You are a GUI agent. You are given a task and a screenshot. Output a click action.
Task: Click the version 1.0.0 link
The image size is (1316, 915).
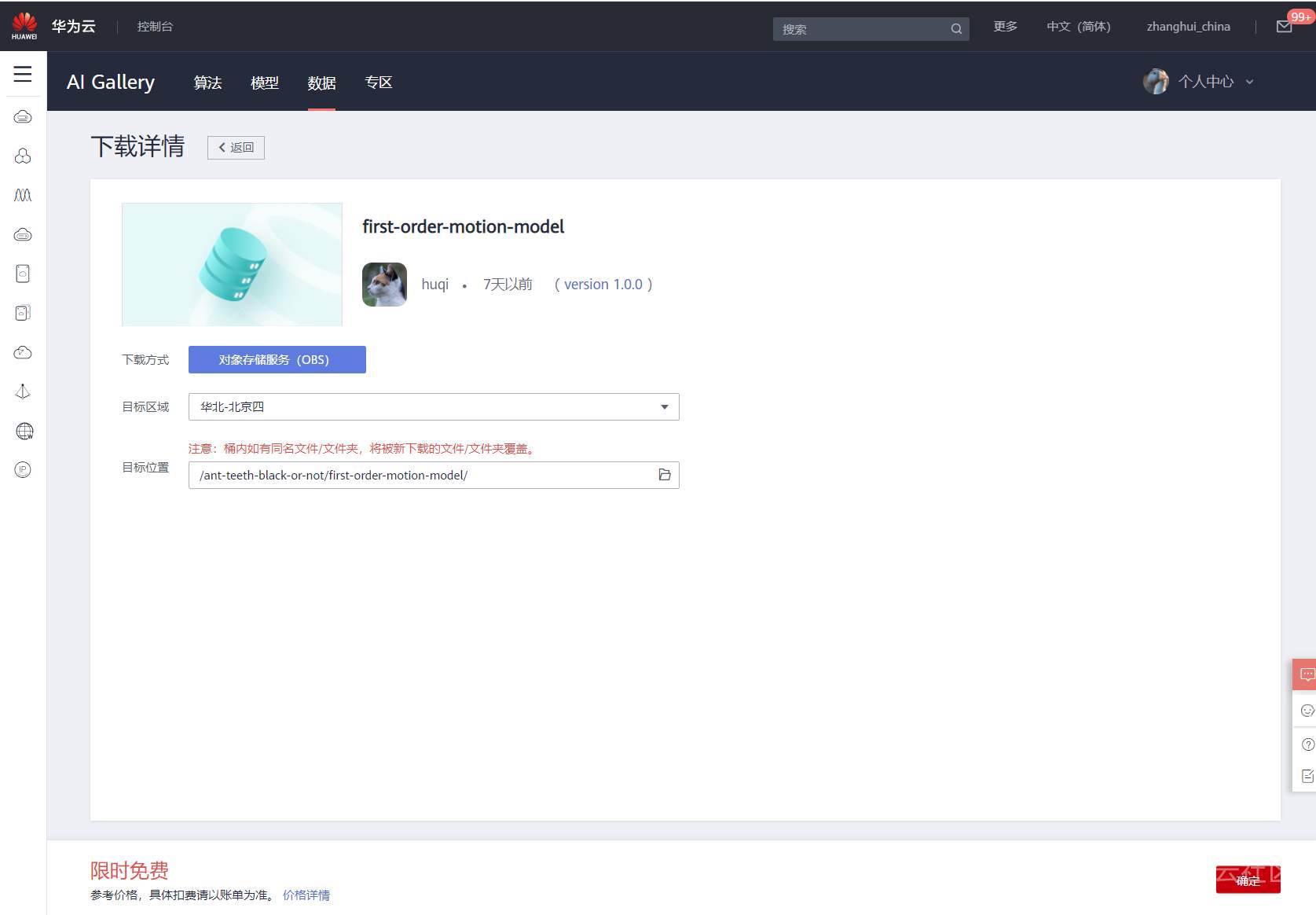click(603, 285)
